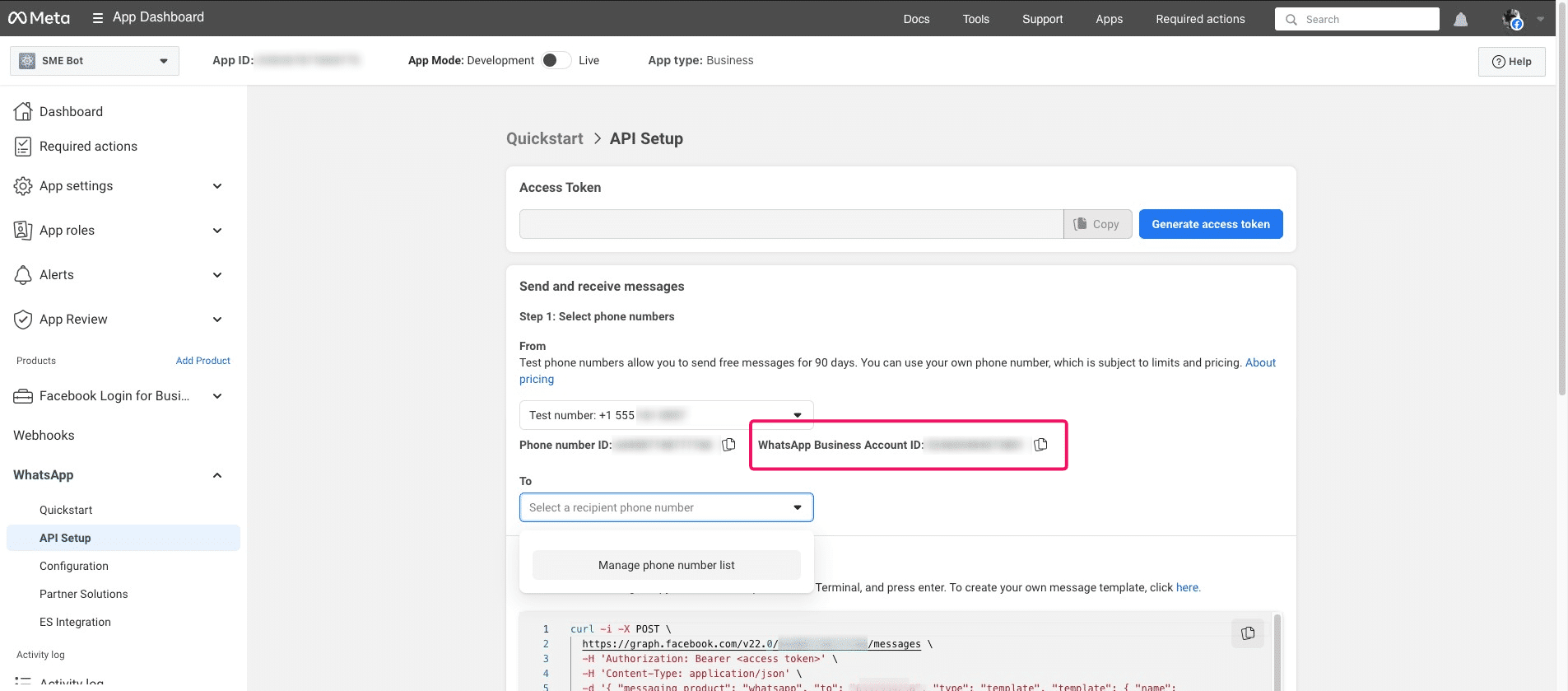This screenshot has height=691, width=1568.
Task: Click the Dashboard home icon
Action: tap(23, 111)
